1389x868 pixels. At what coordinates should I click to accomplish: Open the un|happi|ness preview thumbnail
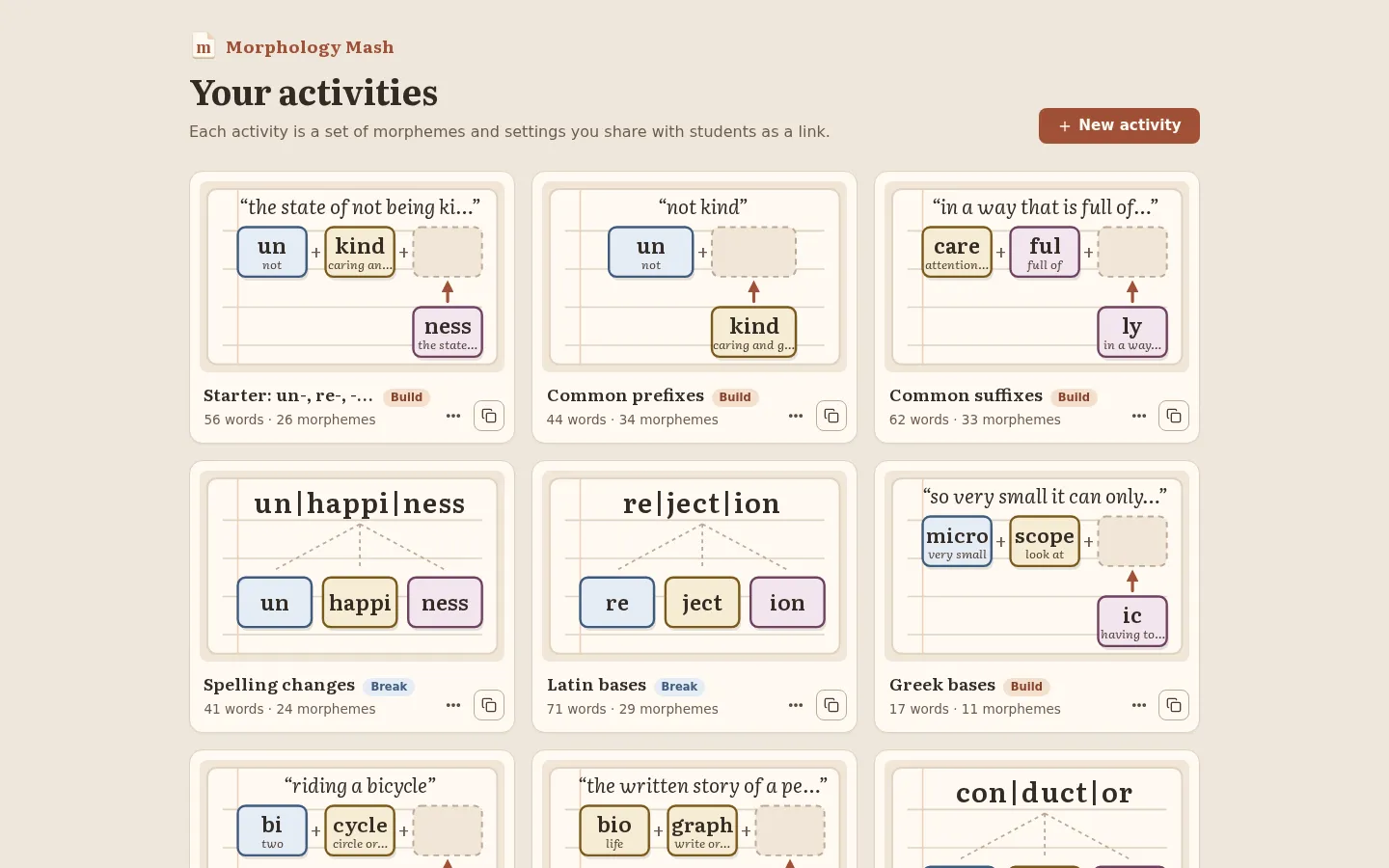coord(352,566)
